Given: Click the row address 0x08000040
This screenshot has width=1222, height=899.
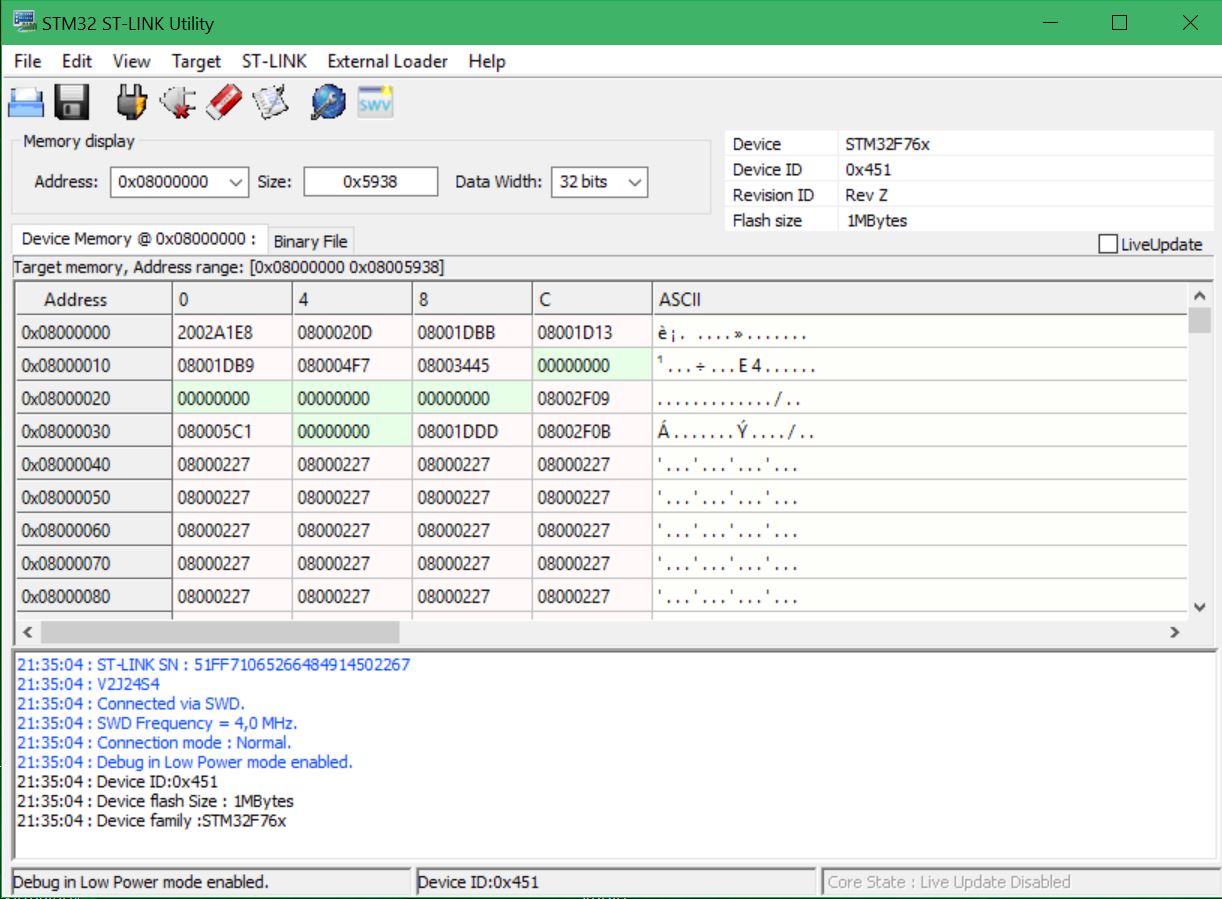Looking at the screenshot, I should (x=93, y=464).
